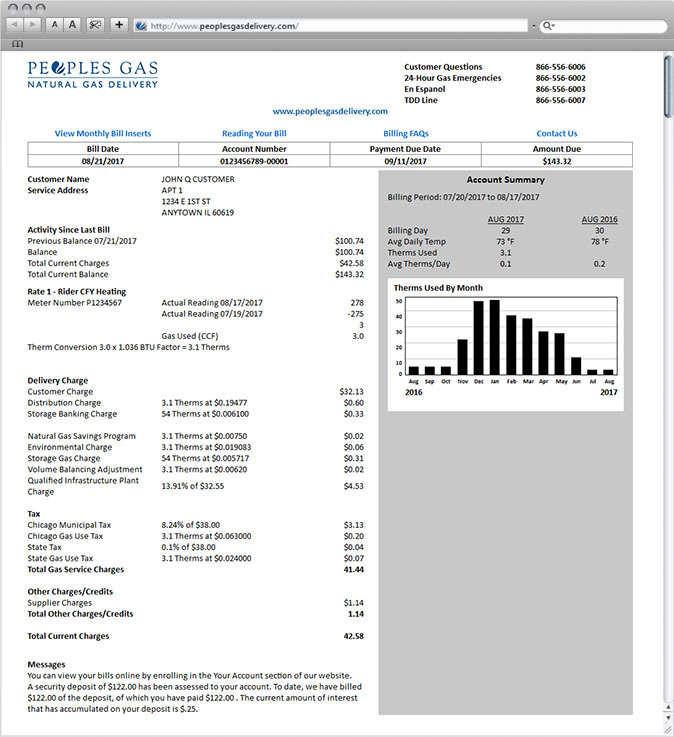Click the site favicon in the address bar
This screenshot has height=737, width=674.
pos(141,26)
